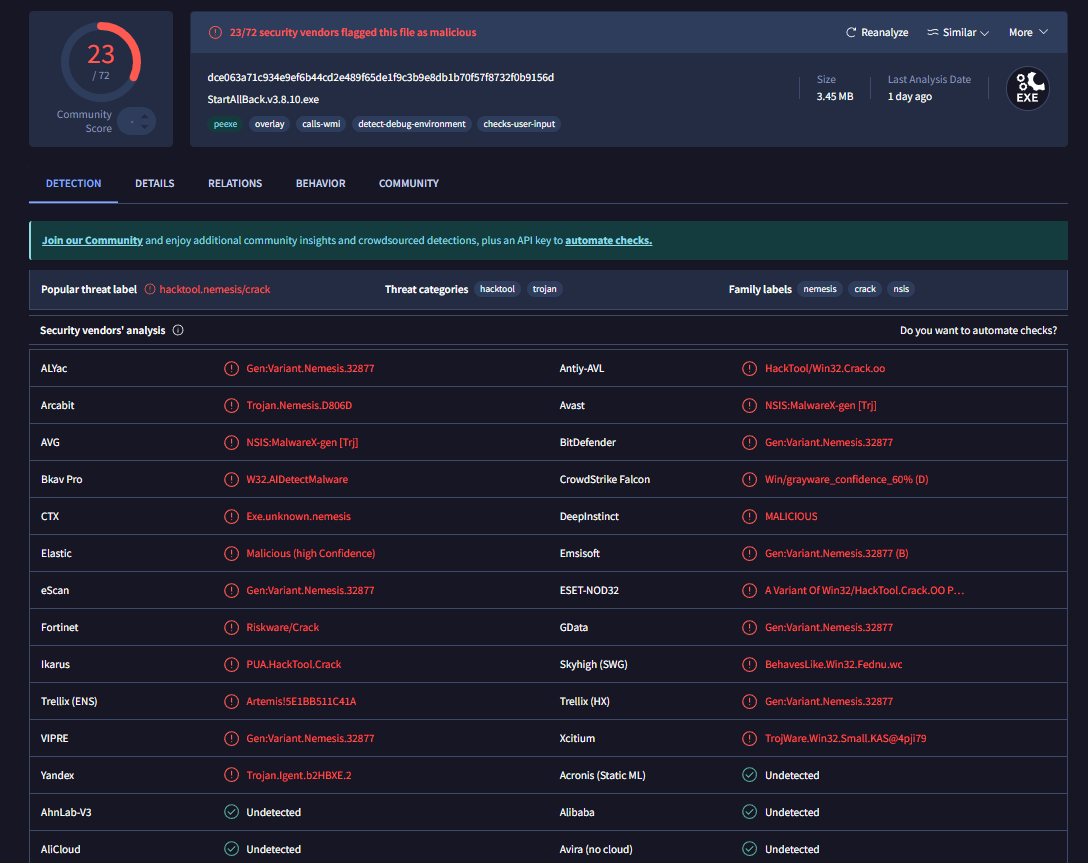The height and width of the screenshot is (863, 1088).
Task: Click the peexe tag
Action: point(226,124)
